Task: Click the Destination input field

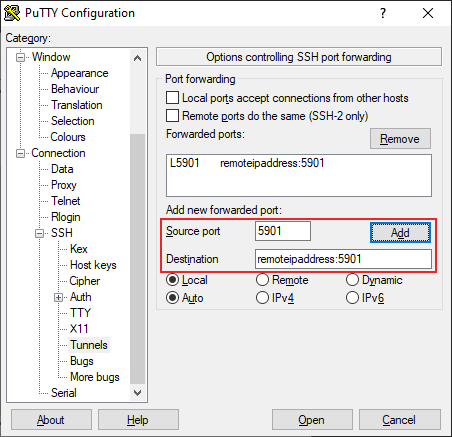Action: 343,259
